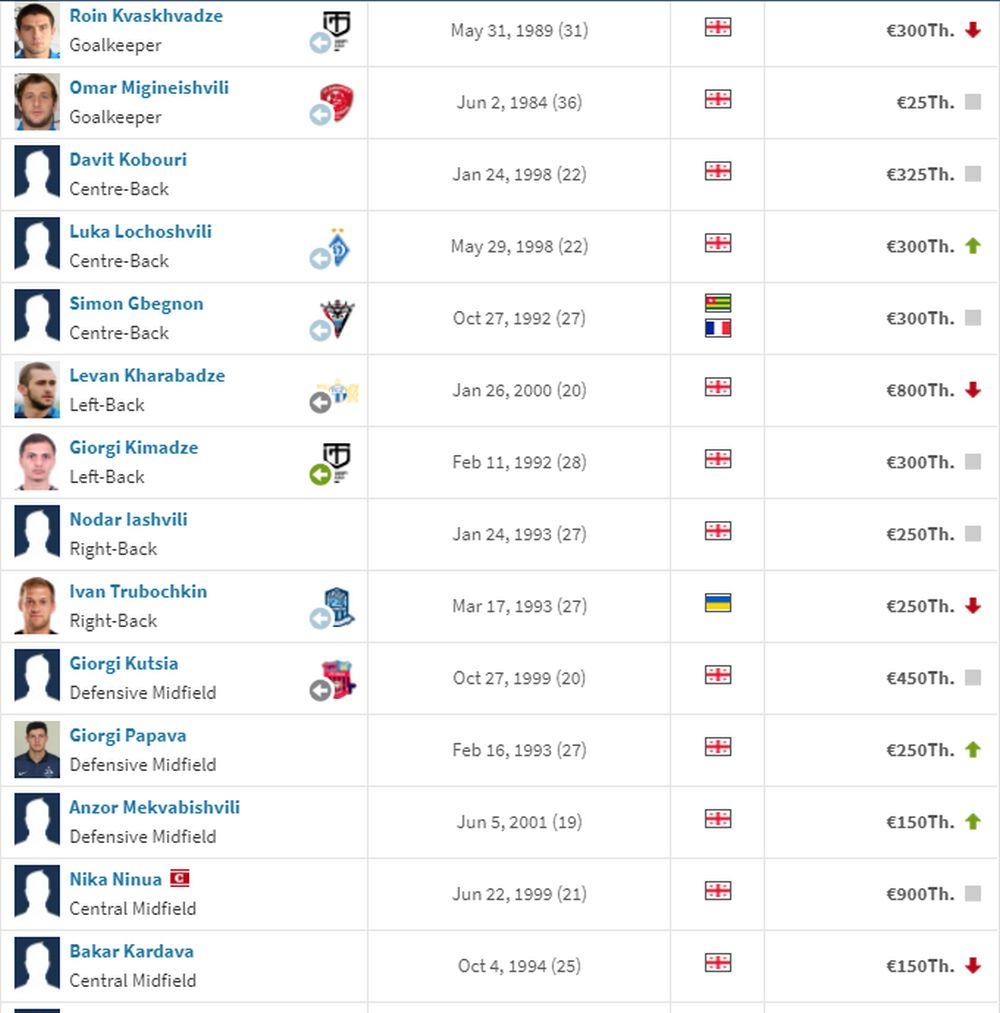
Task: Click Ukrainian flag in Ivan Trubochkin row
Action: pos(718,602)
